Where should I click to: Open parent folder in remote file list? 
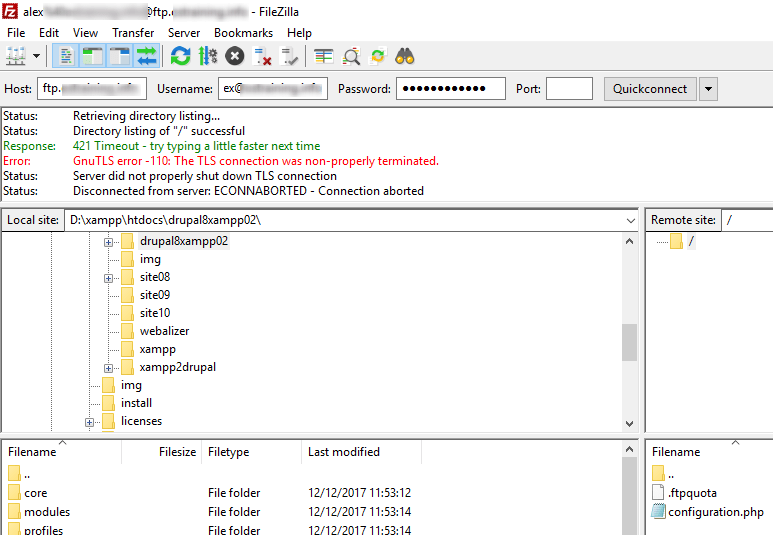(663, 474)
